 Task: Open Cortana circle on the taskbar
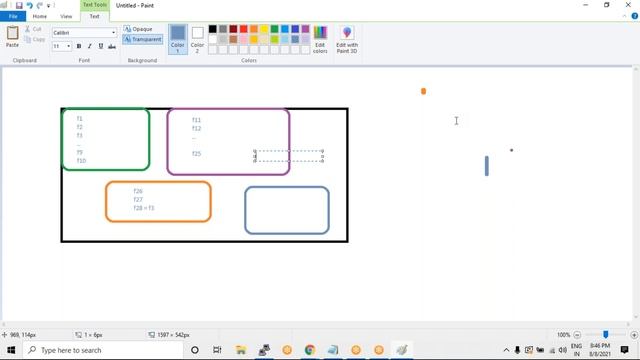[195, 350]
